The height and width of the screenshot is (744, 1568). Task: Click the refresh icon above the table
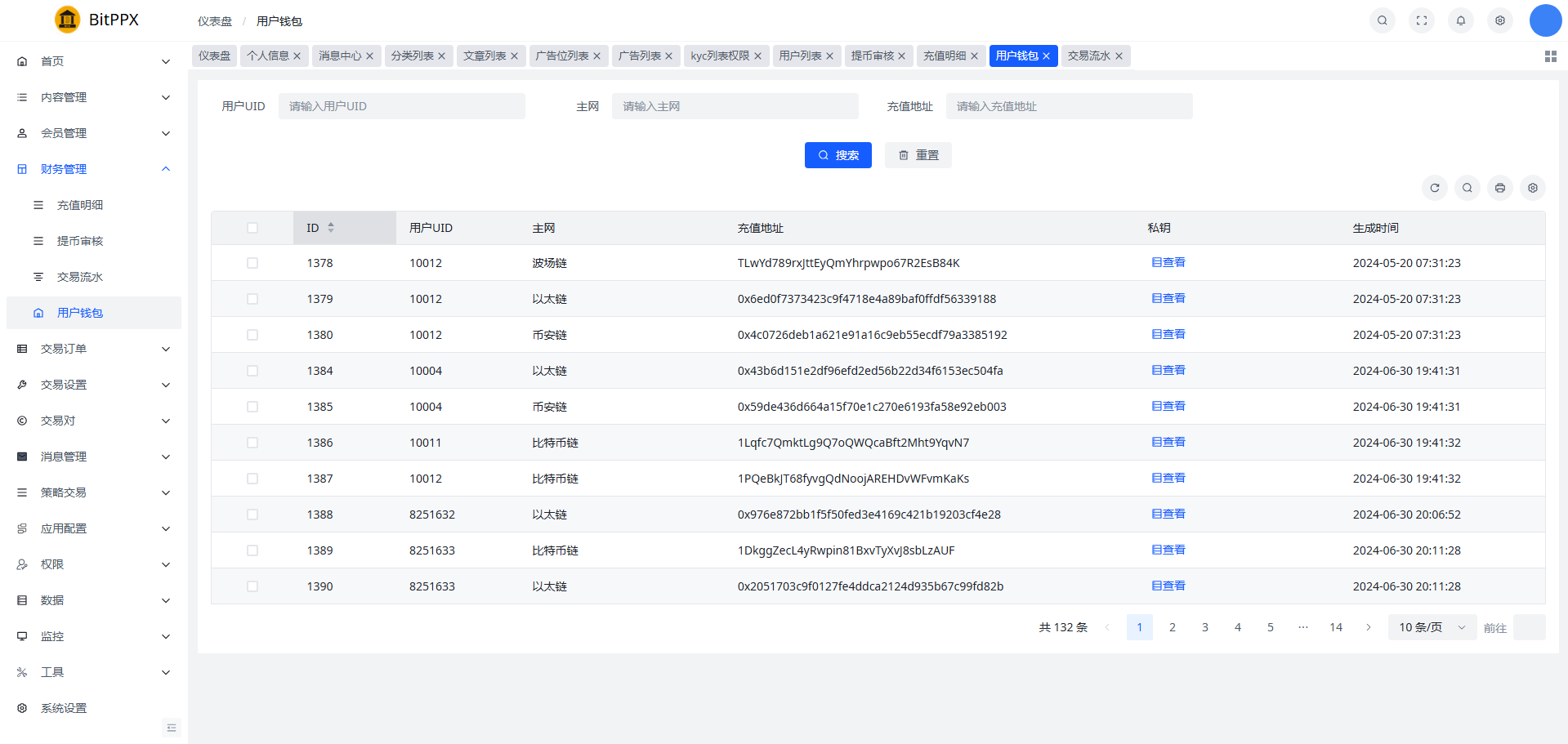click(x=1434, y=188)
